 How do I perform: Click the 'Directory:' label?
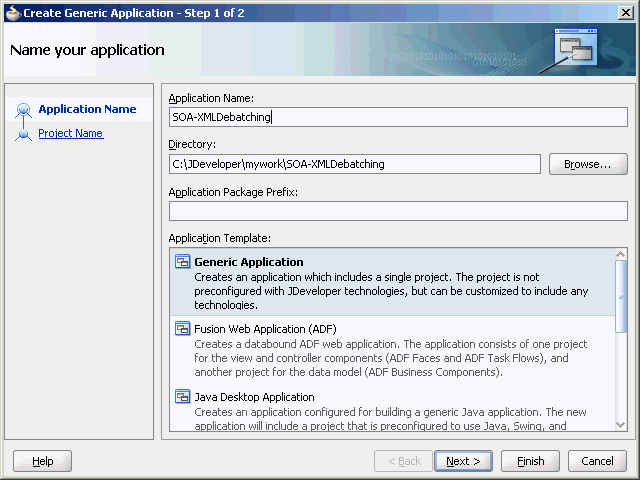tap(192, 144)
